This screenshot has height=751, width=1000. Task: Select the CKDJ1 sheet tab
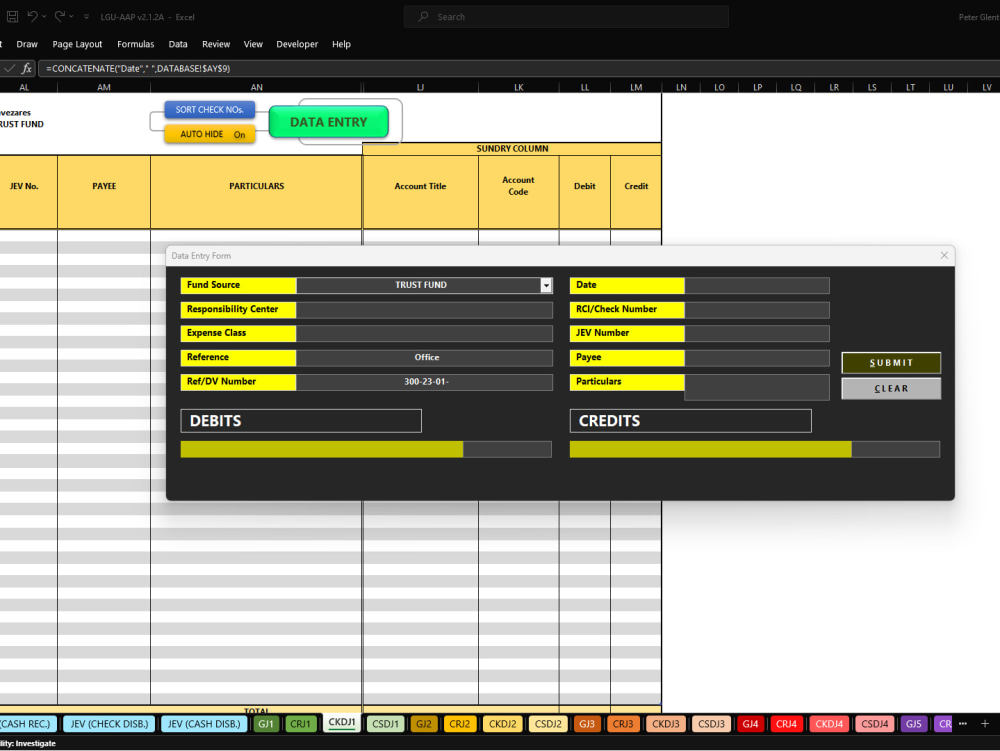click(x=341, y=723)
